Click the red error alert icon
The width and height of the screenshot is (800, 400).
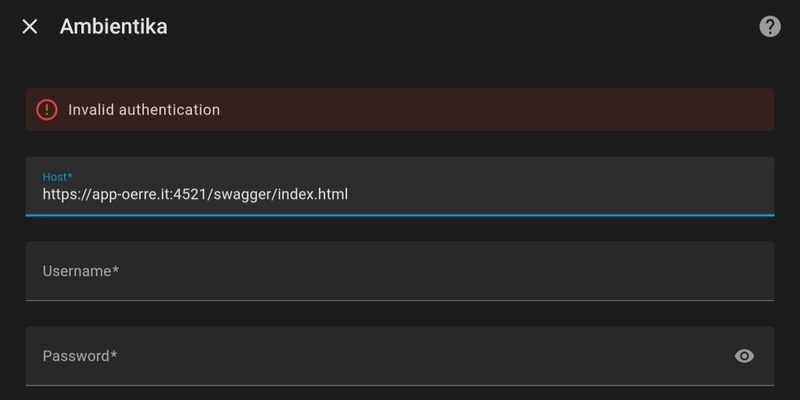point(47,110)
